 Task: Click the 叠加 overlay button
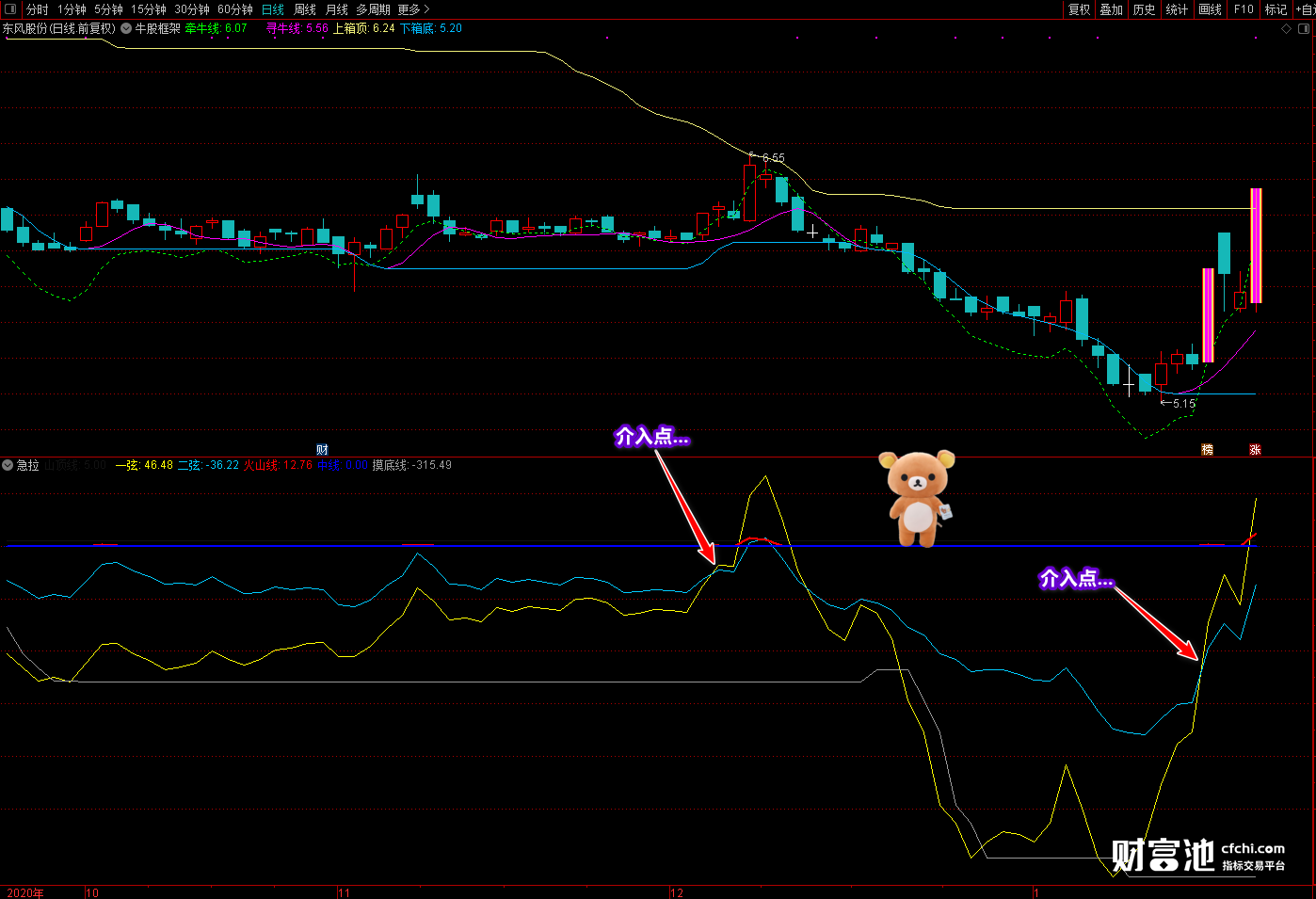1112,9
